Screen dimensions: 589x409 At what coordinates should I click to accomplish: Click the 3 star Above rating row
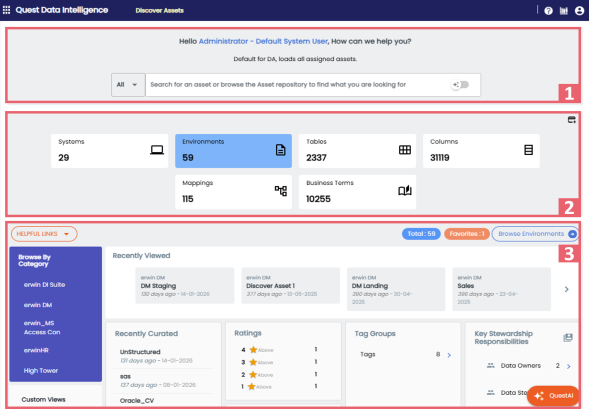pos(279,362)
